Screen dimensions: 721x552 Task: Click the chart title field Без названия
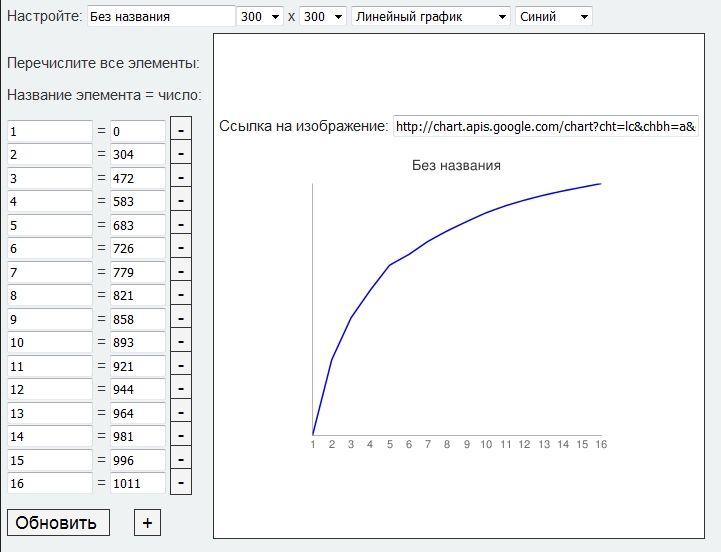pyautogui.click(x=160, y=17)
